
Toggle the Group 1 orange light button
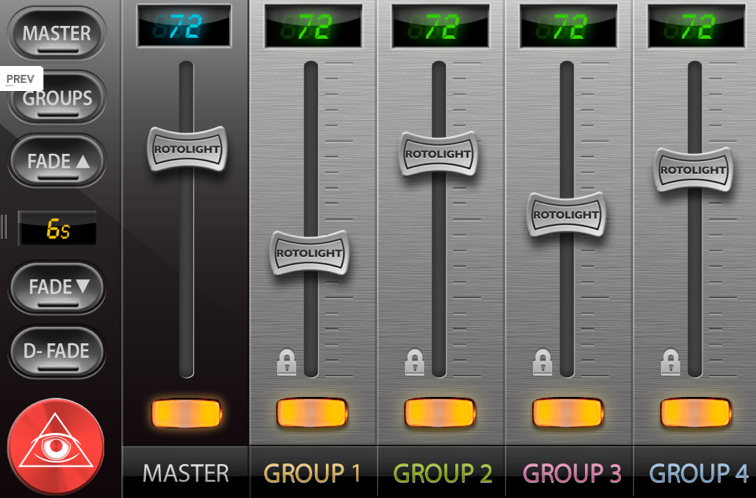point(312,413)
